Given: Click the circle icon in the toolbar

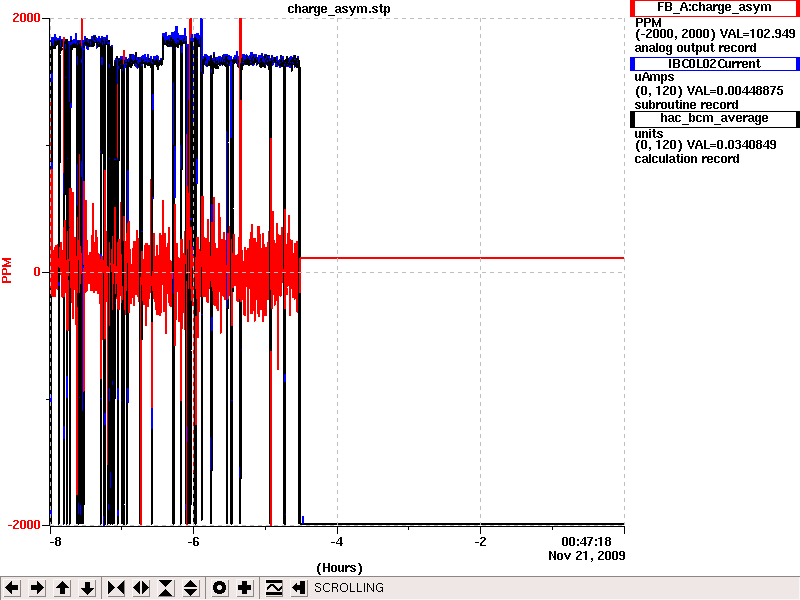Looking at the screenshot, I should click(220, 588).
